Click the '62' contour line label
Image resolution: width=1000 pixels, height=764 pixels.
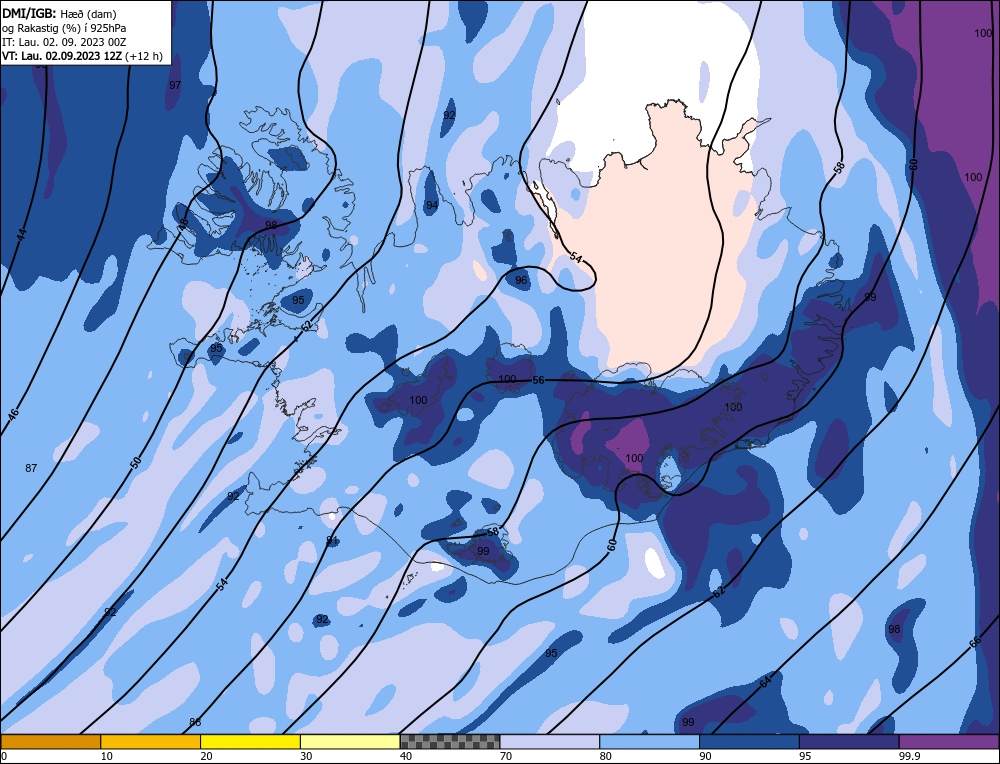[x=719, y=592]
